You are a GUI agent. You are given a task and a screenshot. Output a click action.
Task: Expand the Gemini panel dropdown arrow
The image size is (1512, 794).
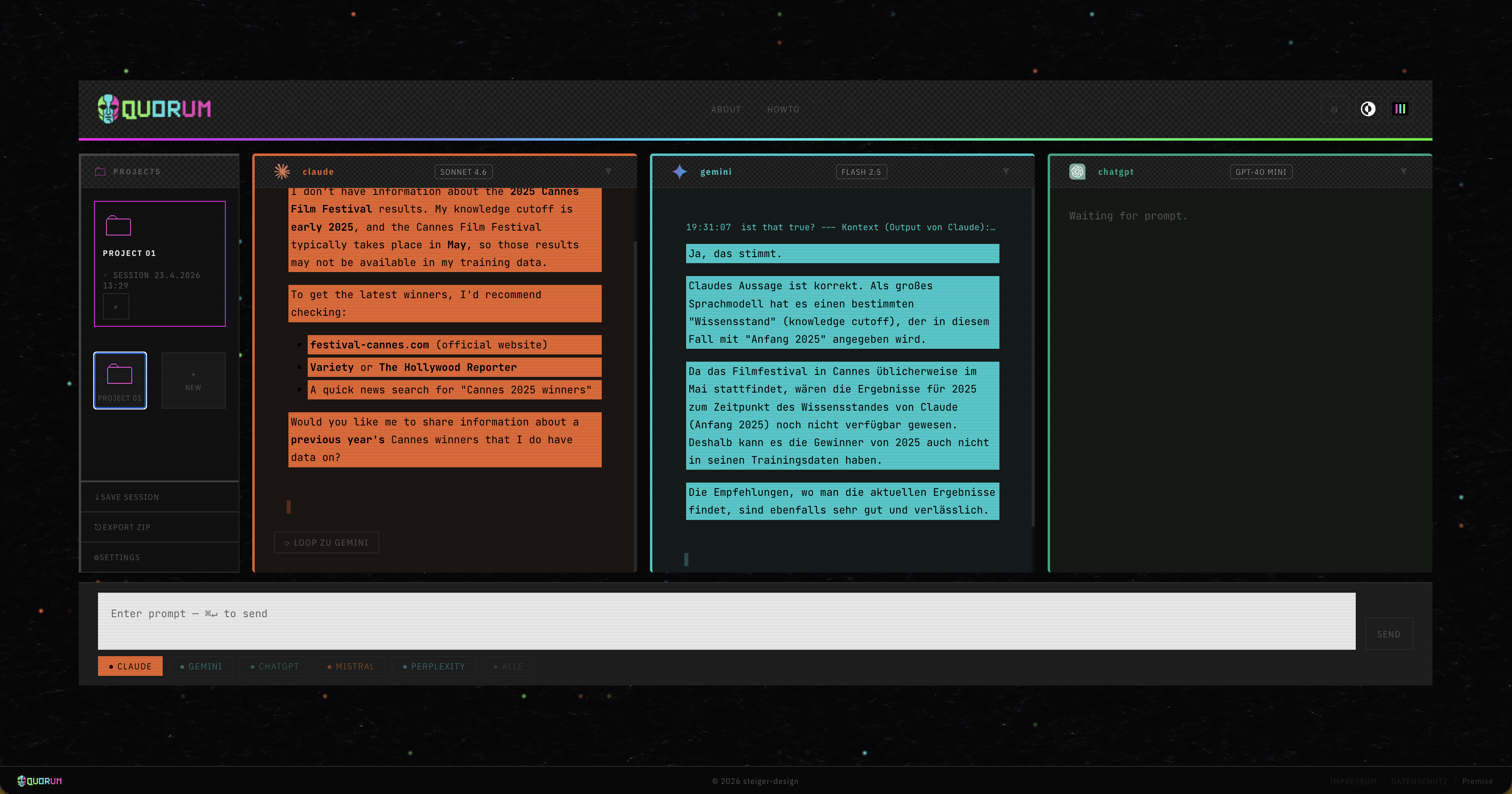[1005, 172]
